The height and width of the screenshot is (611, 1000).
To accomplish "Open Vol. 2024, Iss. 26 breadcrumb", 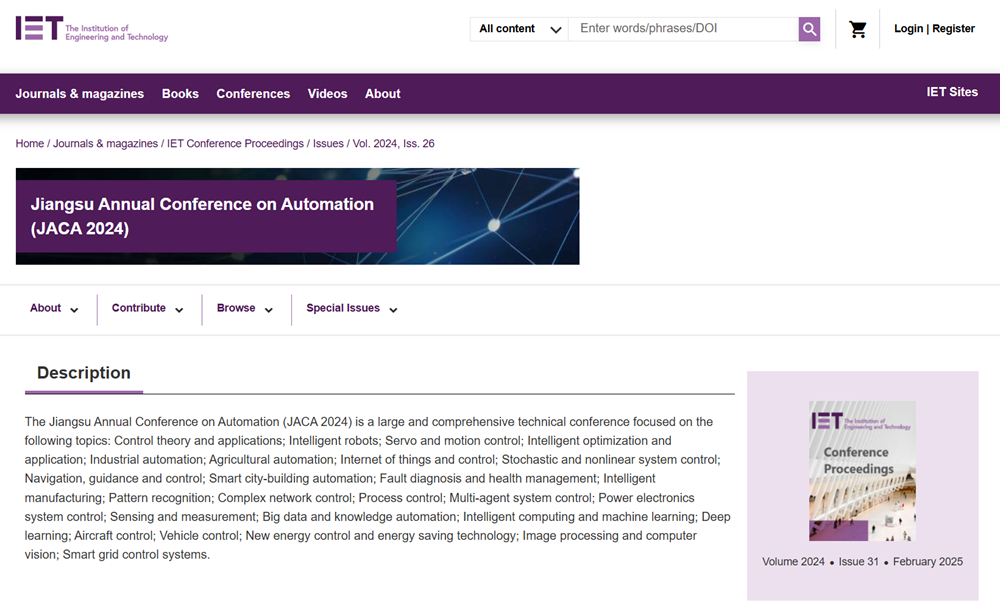I will [x=393, y=144].
